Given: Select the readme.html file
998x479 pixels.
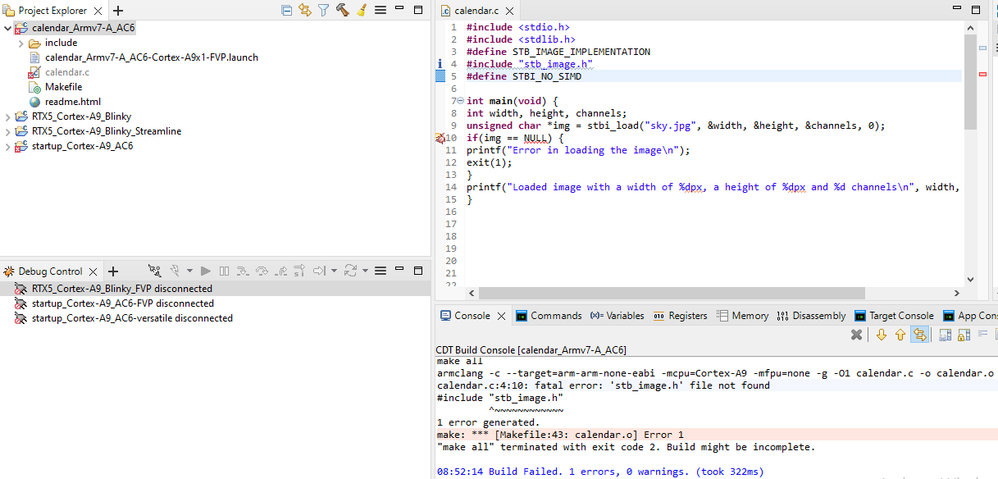Looking at the screenshot, I should 72,101.
